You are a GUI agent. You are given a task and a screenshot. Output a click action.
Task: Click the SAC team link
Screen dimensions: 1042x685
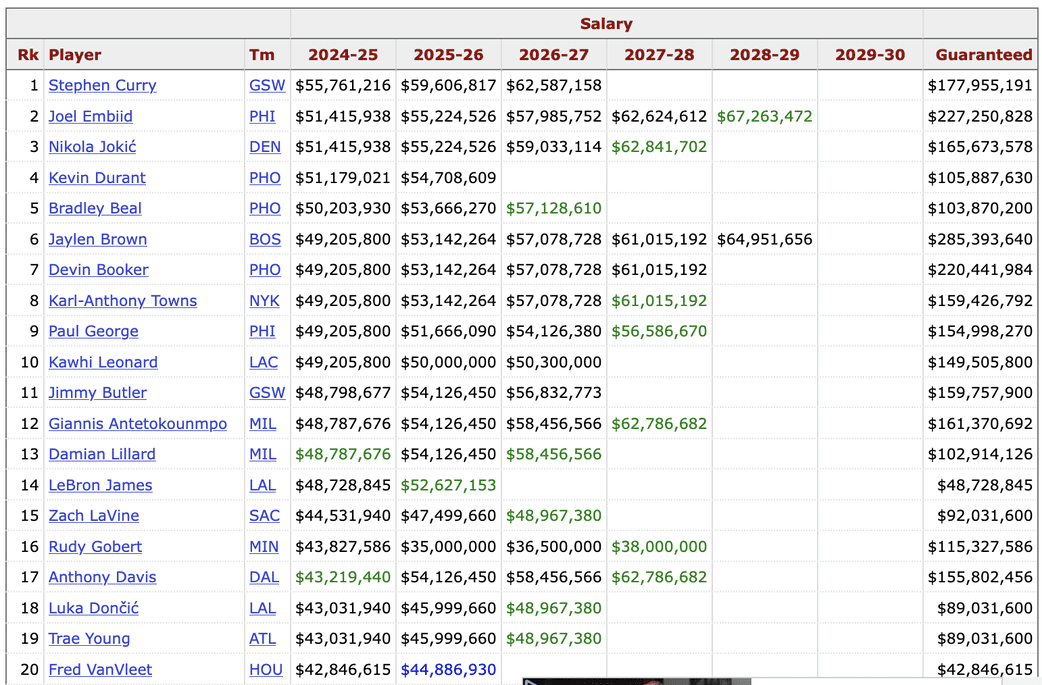tap(264, 516)
